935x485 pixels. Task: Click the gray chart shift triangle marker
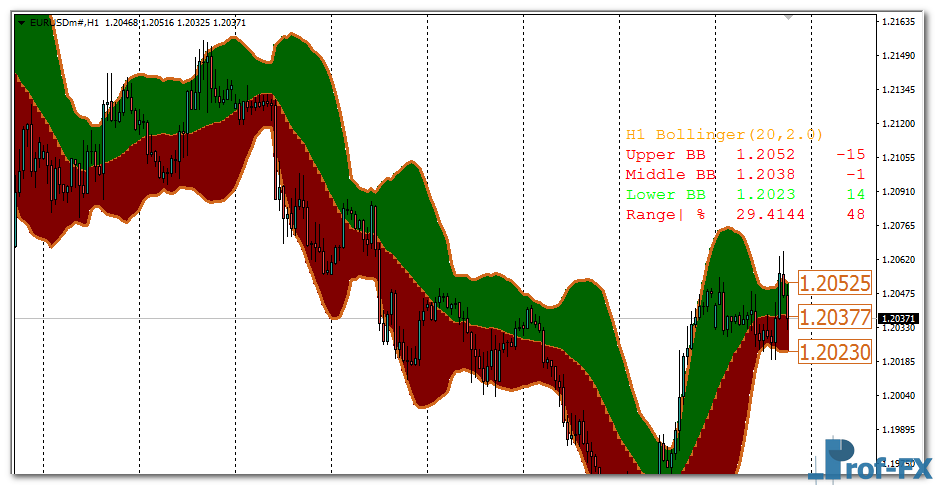pos(789,17)
